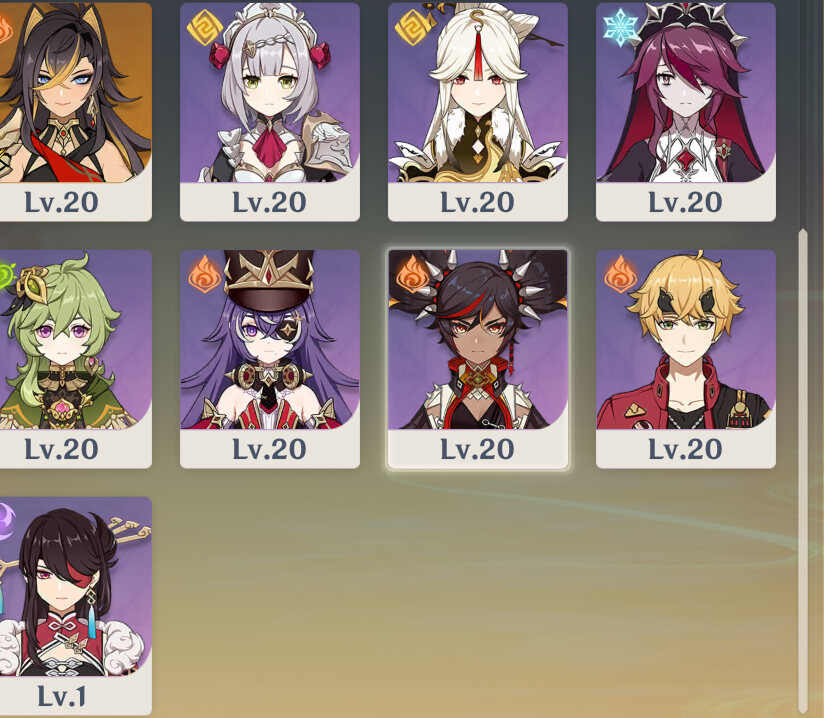Click the Pyro flame icon on Chevreuse's card
824x718 pixels.
coord(204,274)
